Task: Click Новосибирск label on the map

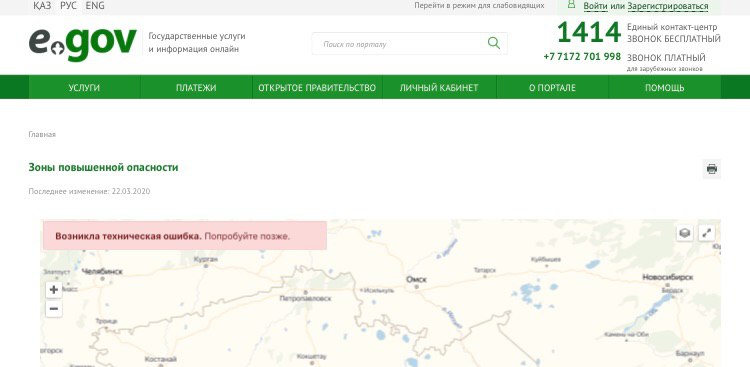Action: (x=668, y=277)
